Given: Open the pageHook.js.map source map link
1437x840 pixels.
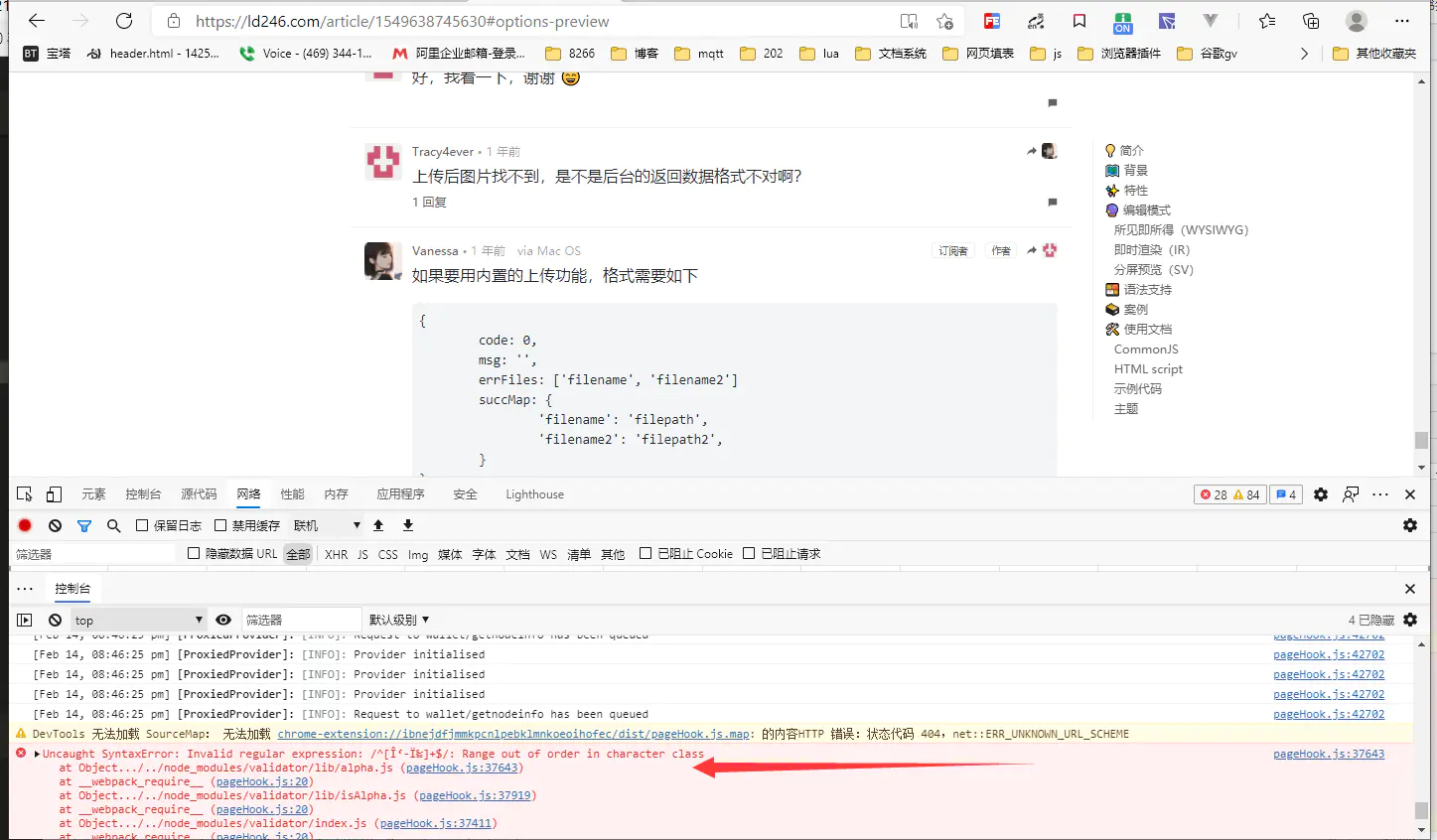Looking at the screenshot, I should click(x=513, y=734).
